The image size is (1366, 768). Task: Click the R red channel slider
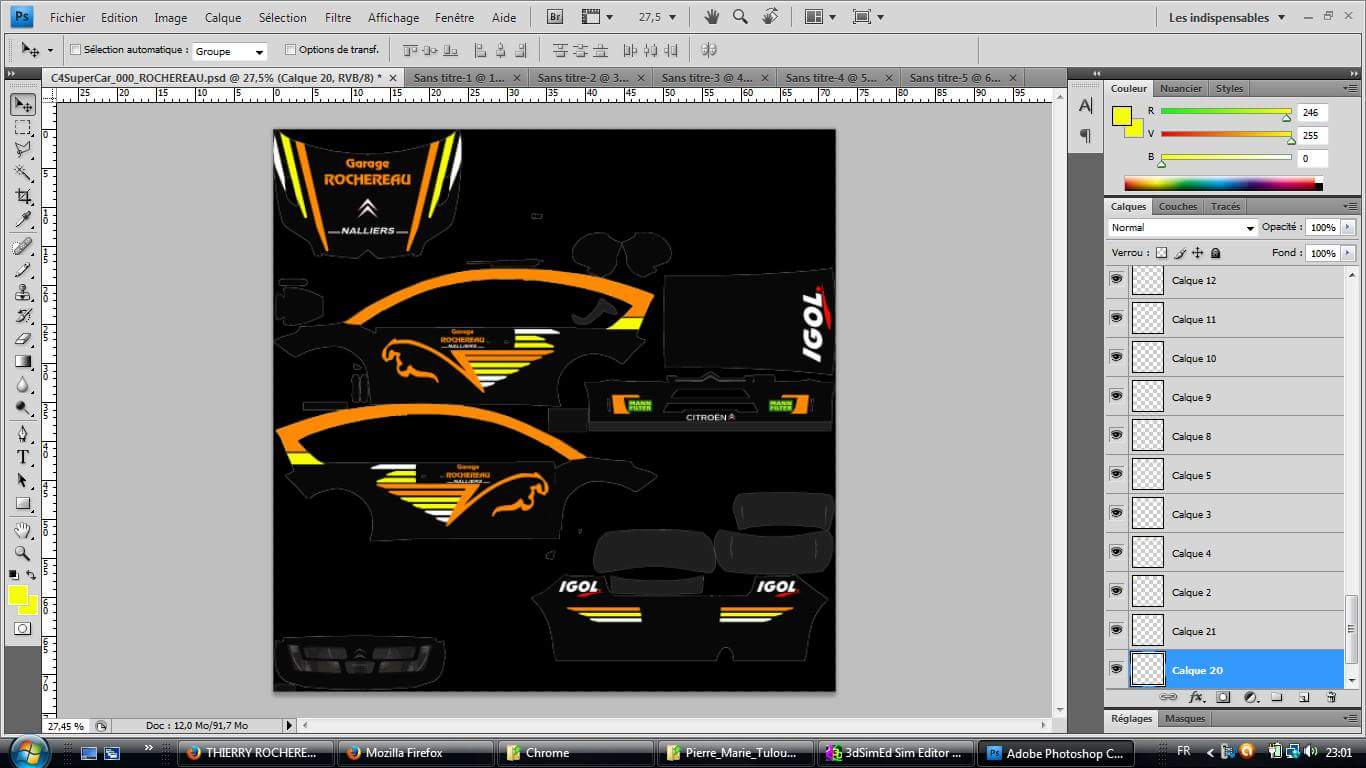click(1226, 112)
